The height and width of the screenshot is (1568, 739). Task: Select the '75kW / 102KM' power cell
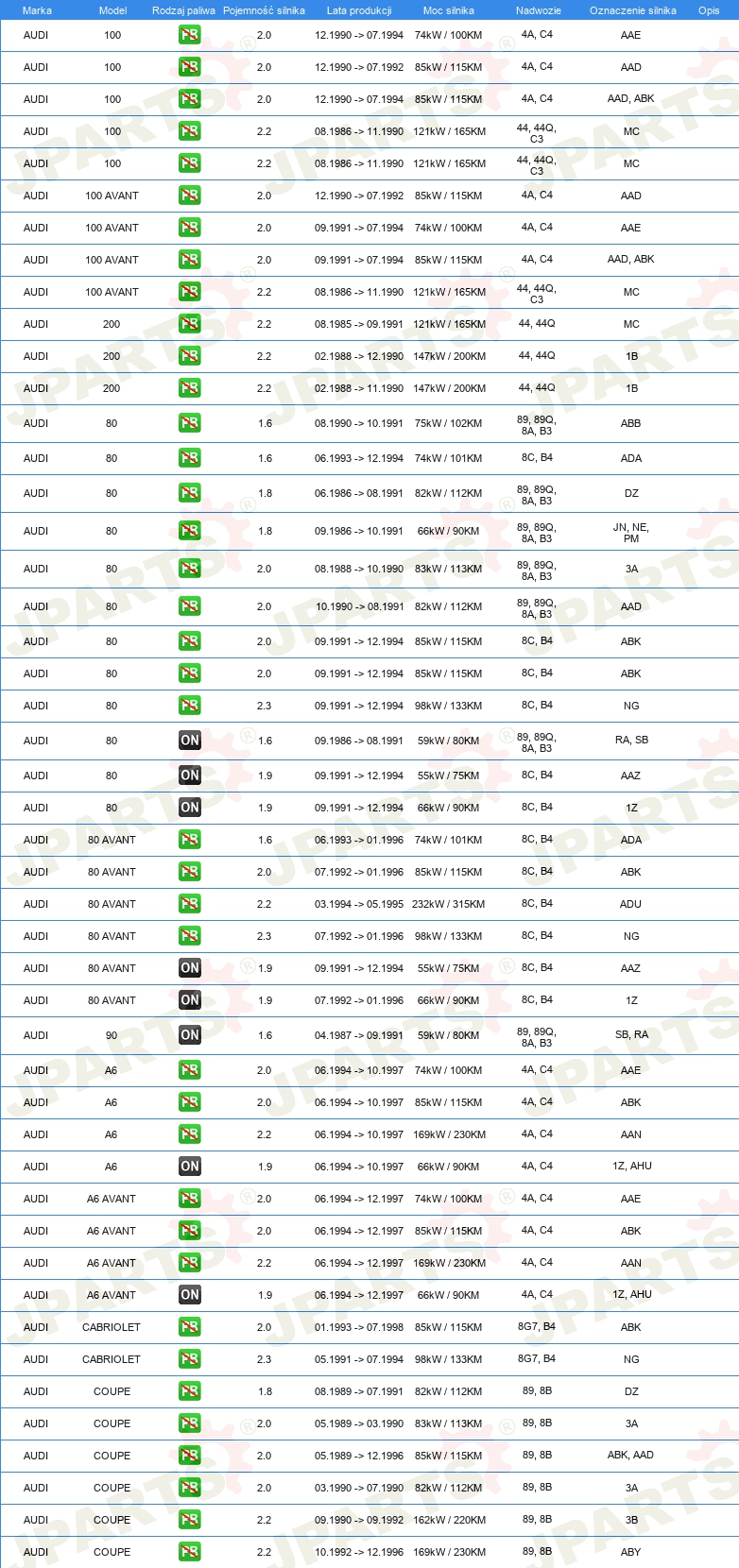(449, 423)
